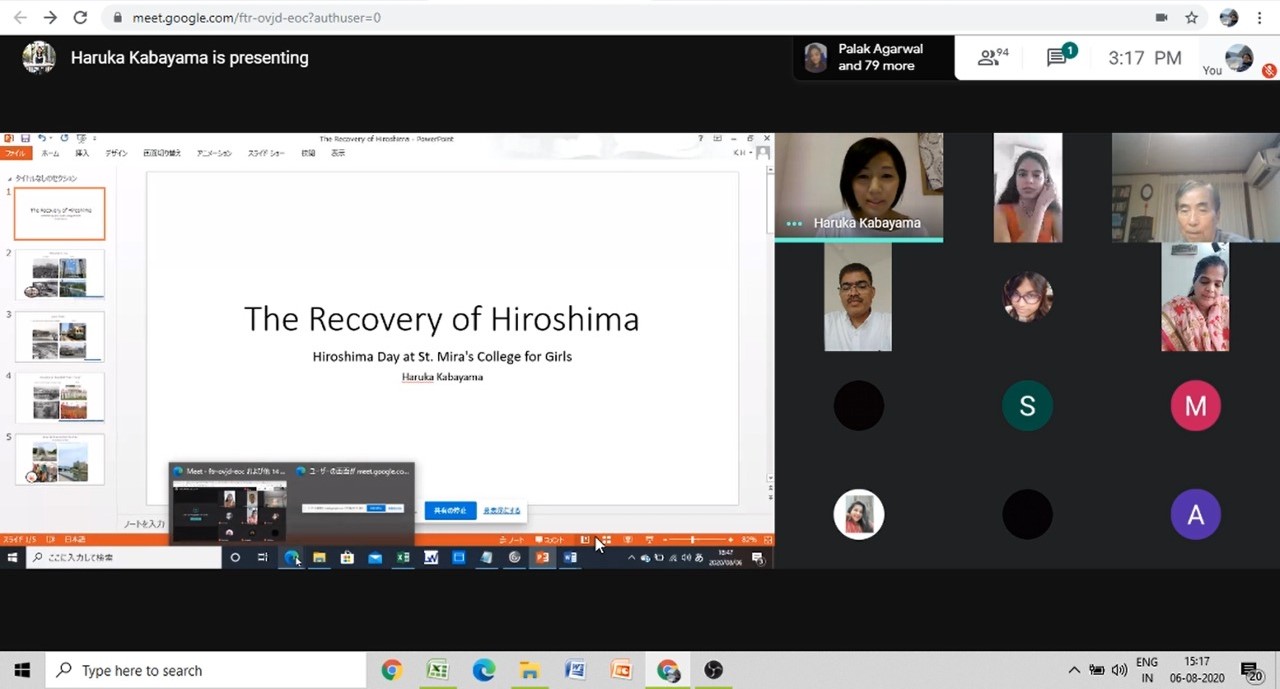This screenshot has width=1280, height=689.
Task: Toggle the ノート (Notes) pane in PowerPoint
Action: pyautogui.click(x=510, y=539)
